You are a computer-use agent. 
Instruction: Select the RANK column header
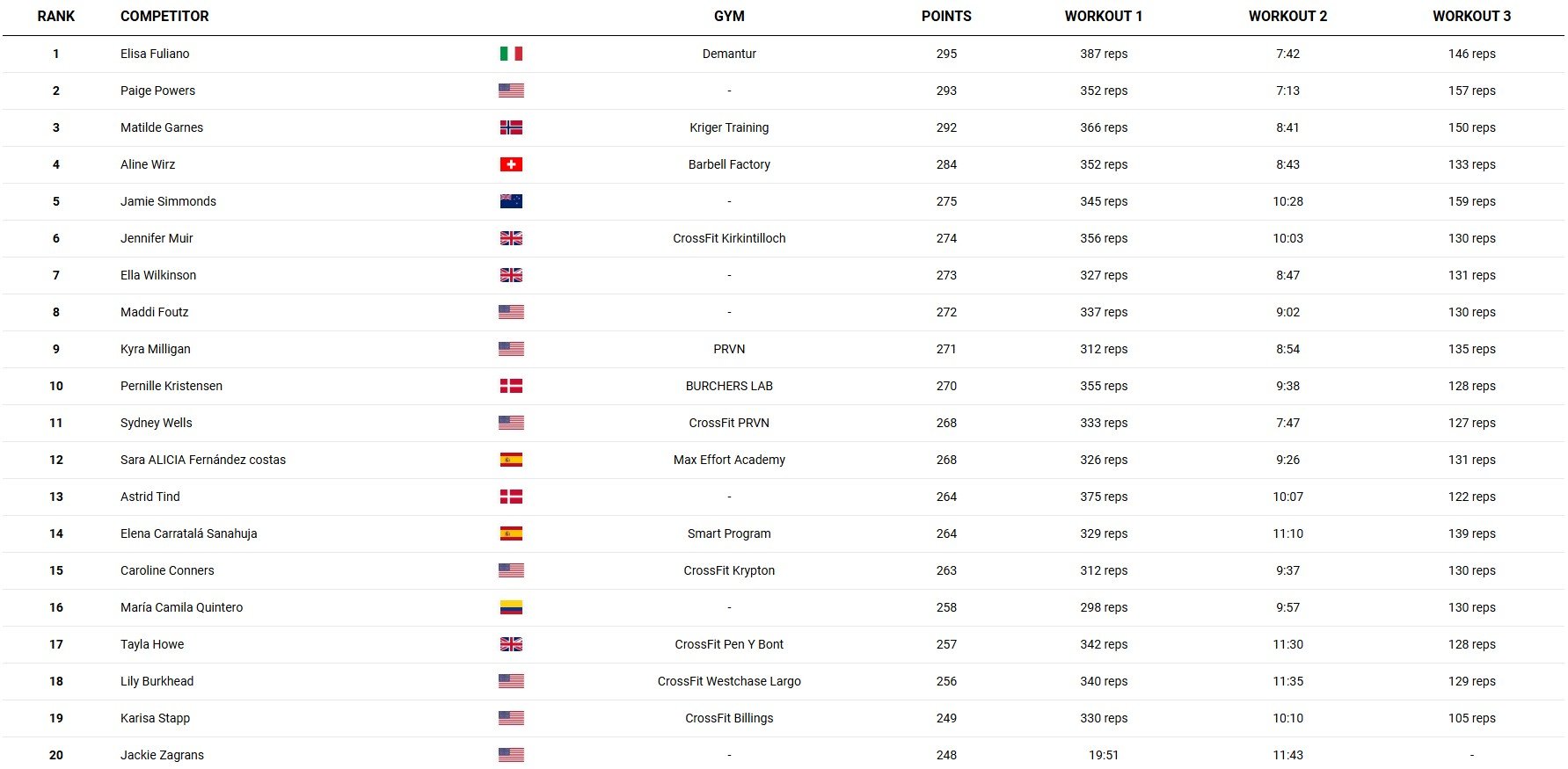pos(56,16)
